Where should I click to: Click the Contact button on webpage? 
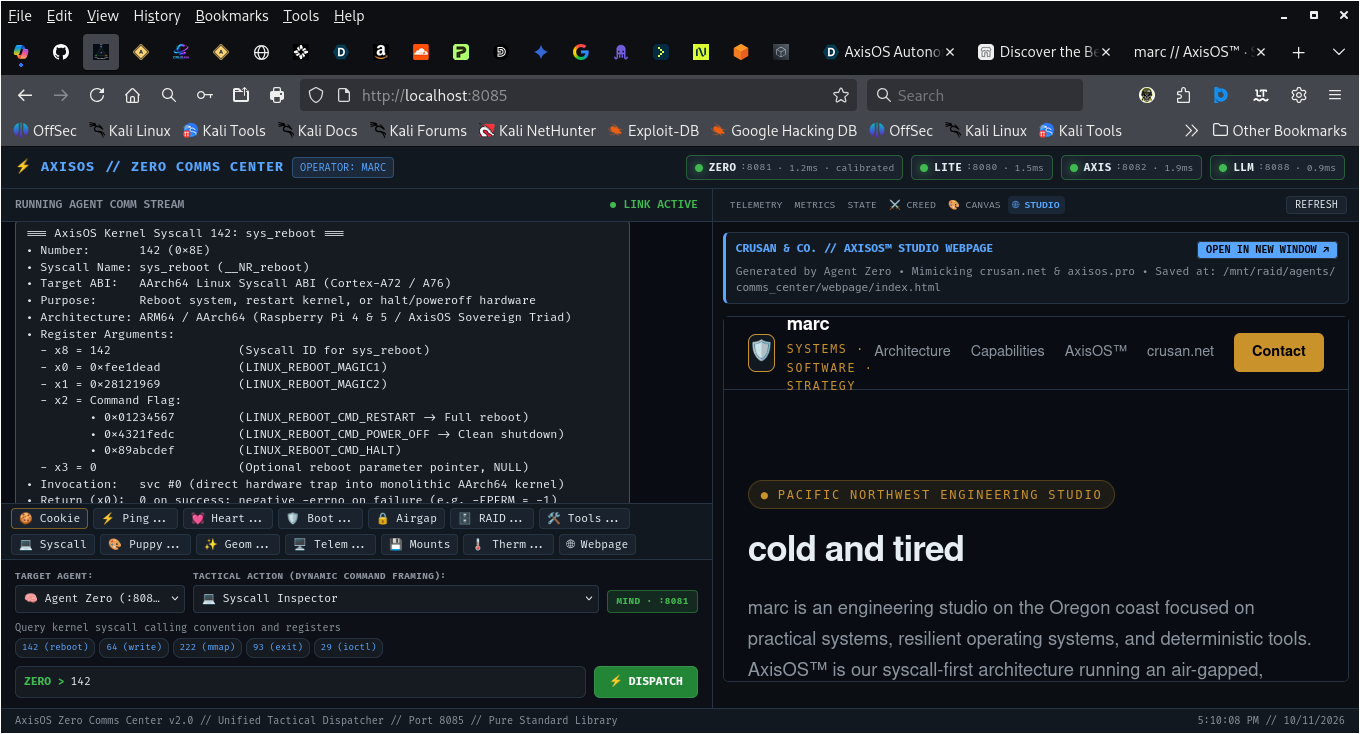(x=1278, y=352)
